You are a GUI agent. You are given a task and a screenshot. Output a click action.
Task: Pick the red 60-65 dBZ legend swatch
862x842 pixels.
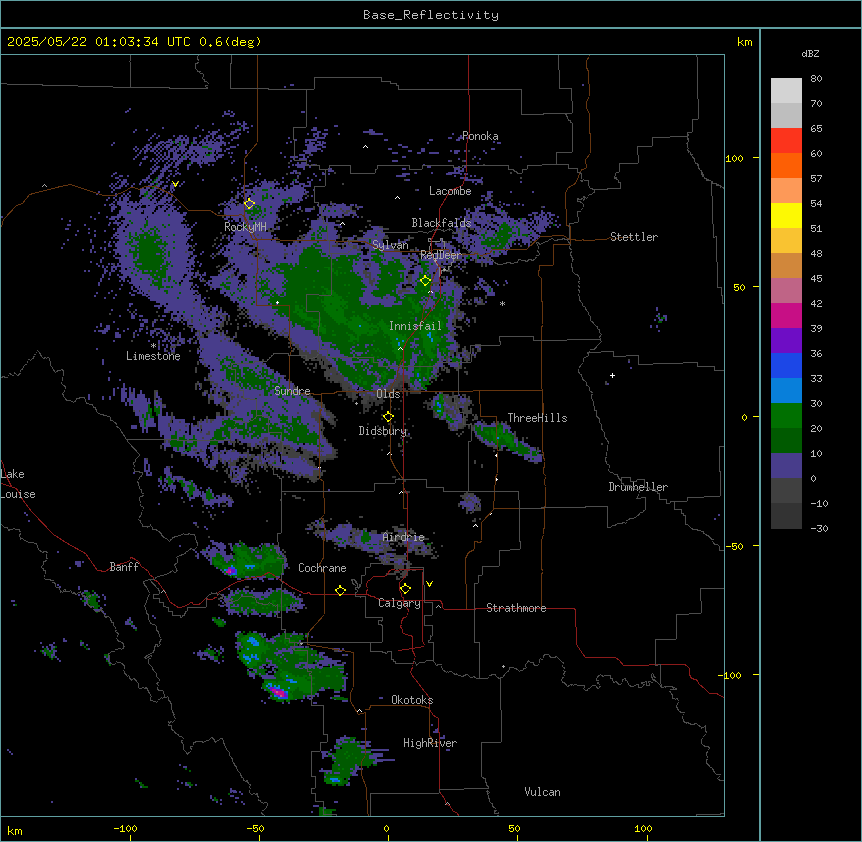[786, 140]
